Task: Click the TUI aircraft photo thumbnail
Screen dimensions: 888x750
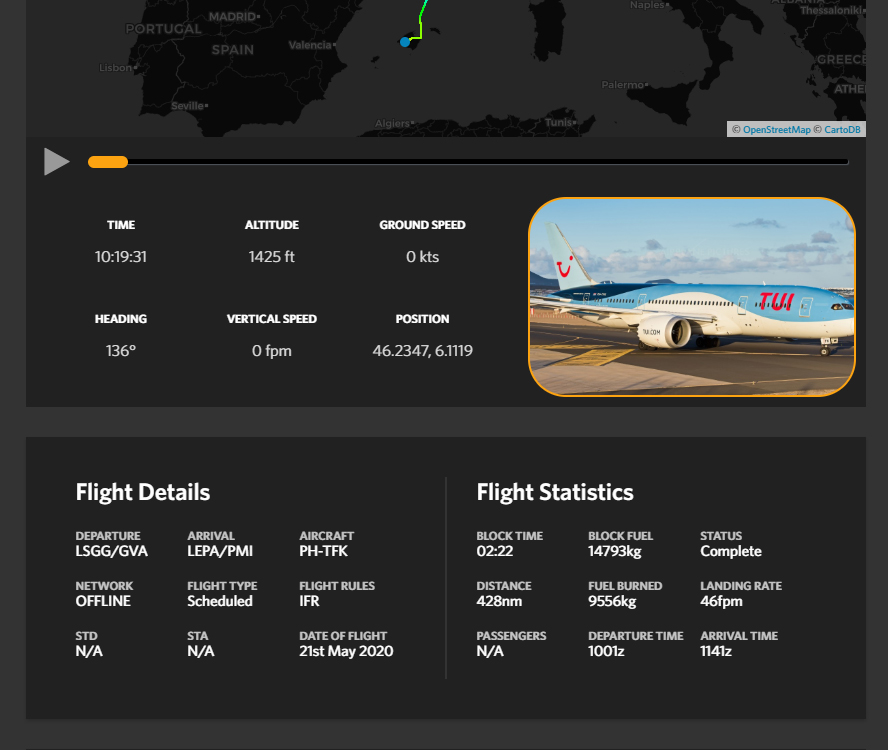Action: 691,297
